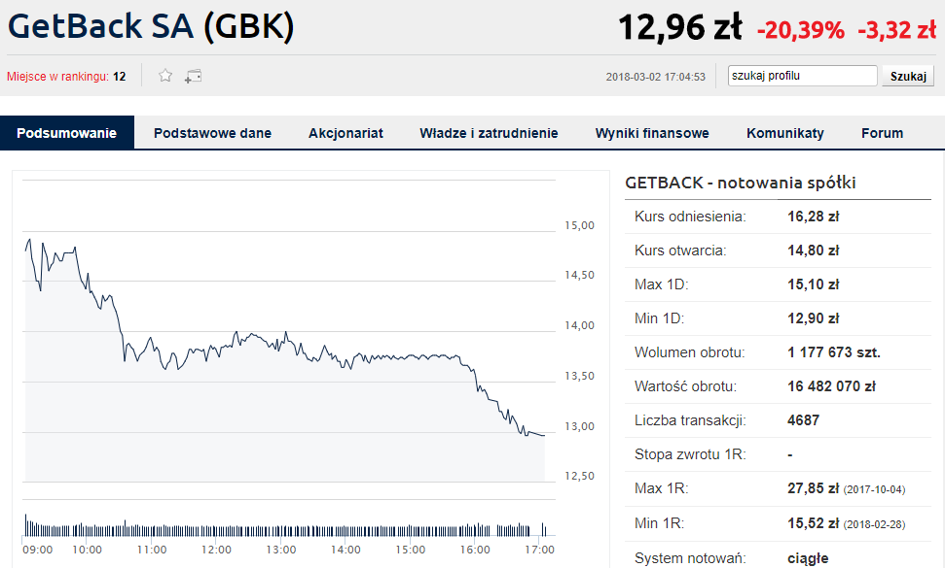Image resolution: width=945 pixels, height=568 pixels.
Task: Click Wartość obrotu value 16 482 070 zł
Action: tap(831, 386)
